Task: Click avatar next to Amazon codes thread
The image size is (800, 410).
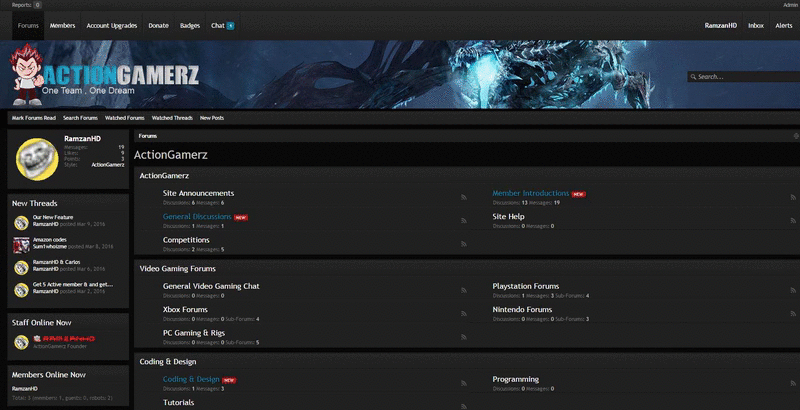Action: coord(21,245)
